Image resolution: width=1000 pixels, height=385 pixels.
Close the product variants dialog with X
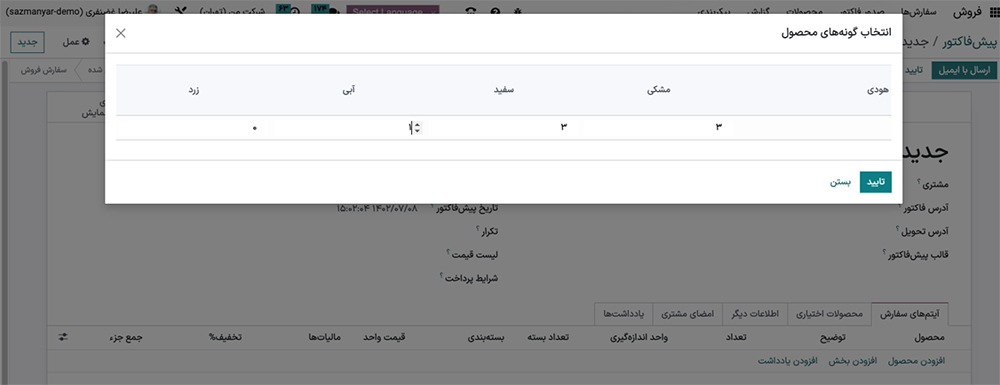pos(121,33)
